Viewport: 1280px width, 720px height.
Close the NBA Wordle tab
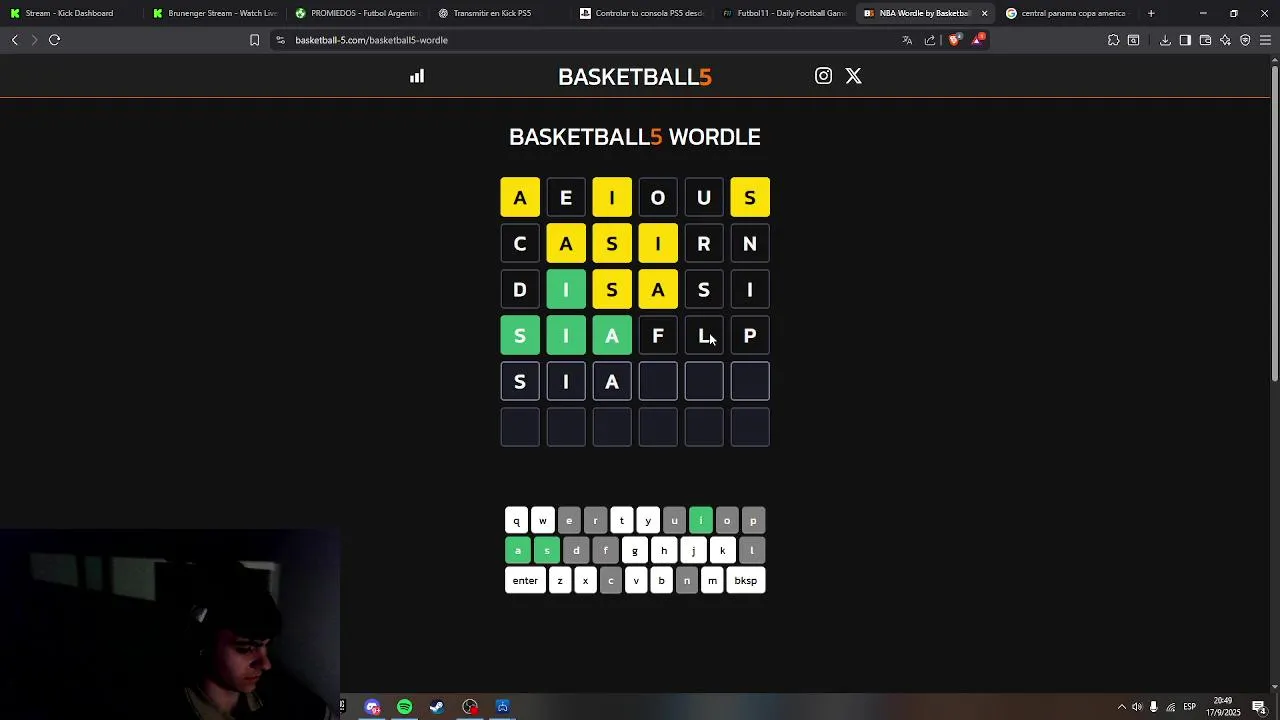point(984,13)
